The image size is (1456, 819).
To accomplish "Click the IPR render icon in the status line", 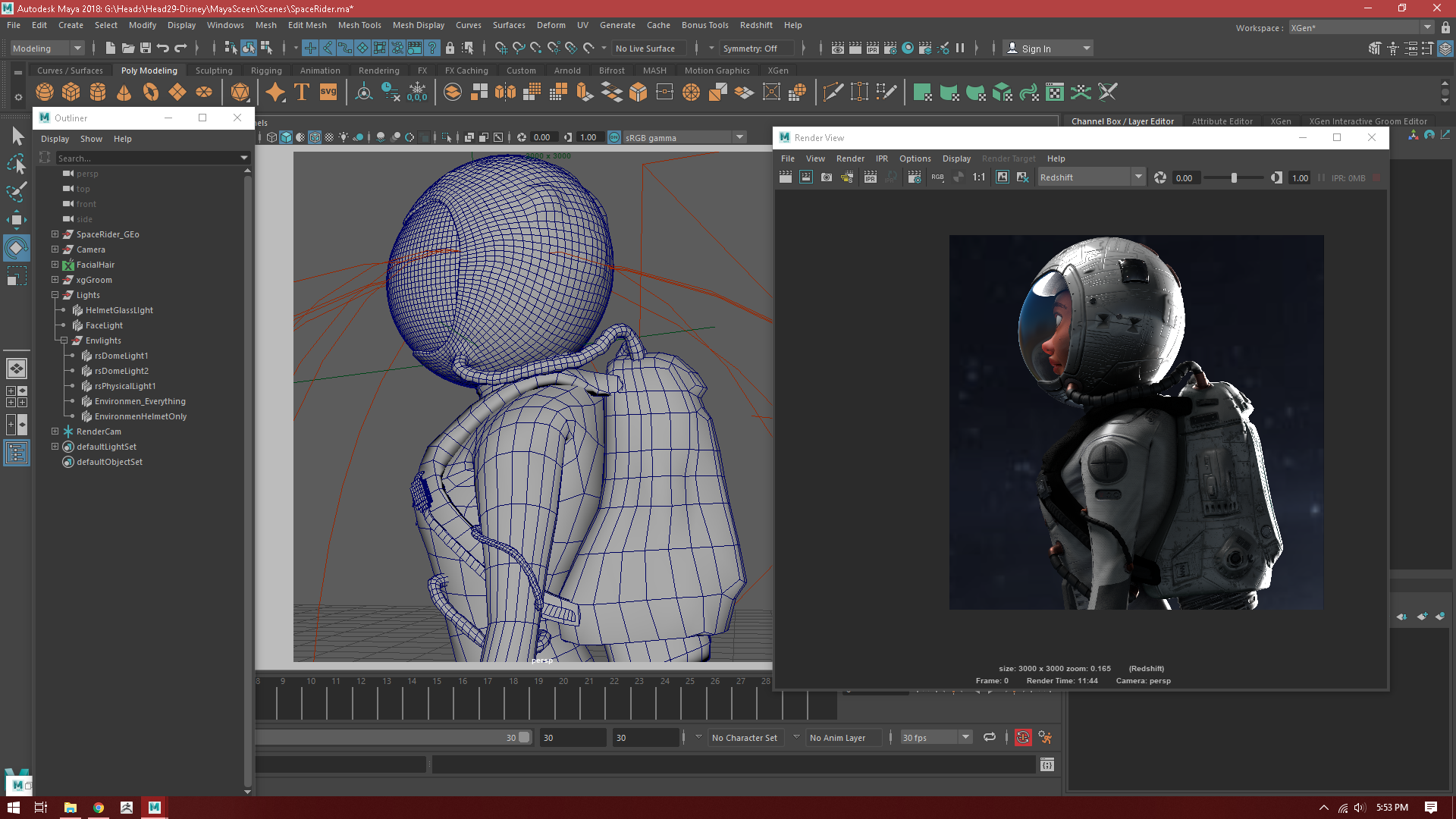I will pyautogui.click(x=873, y=49).
